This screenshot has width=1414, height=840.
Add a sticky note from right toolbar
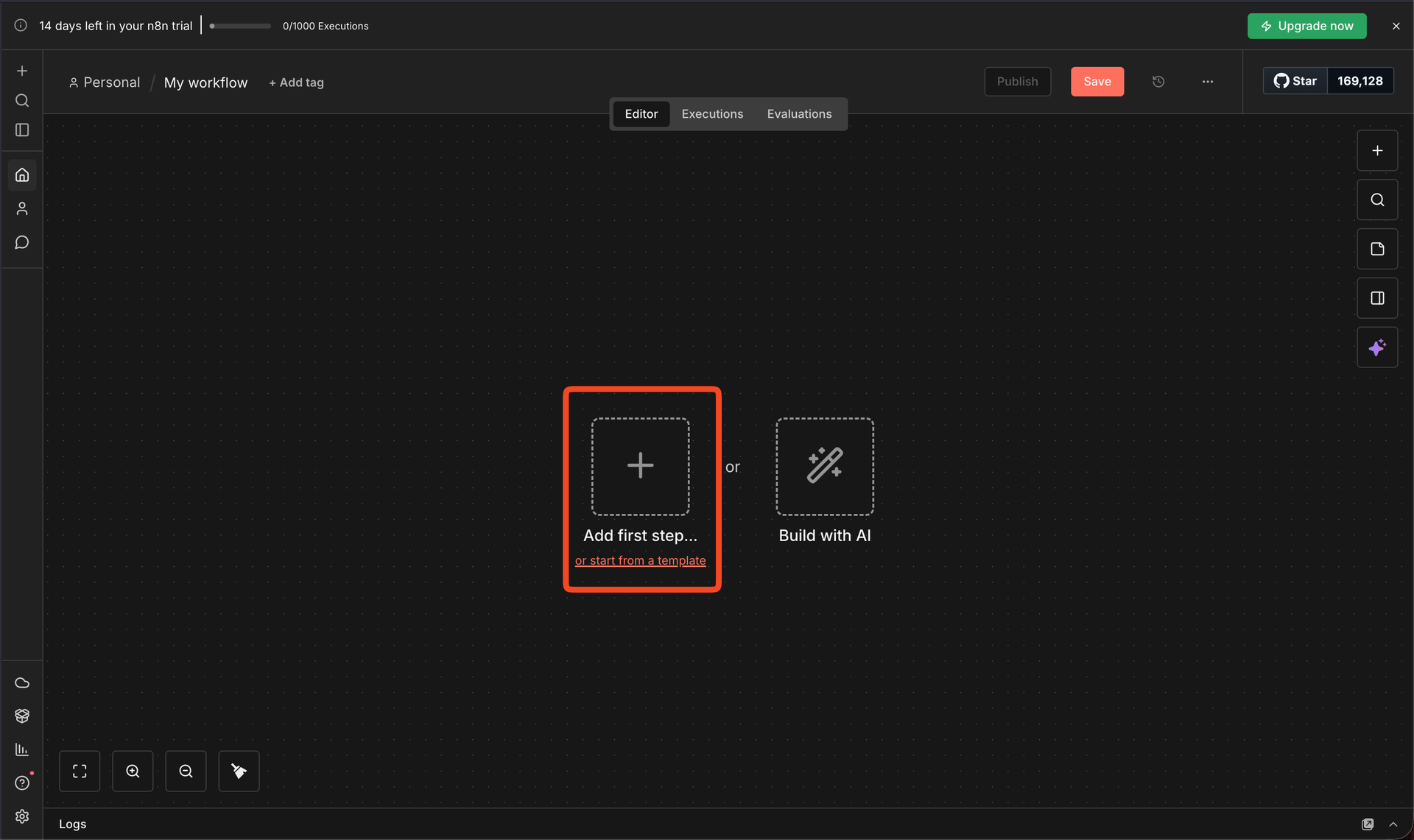pos(1376,249)
